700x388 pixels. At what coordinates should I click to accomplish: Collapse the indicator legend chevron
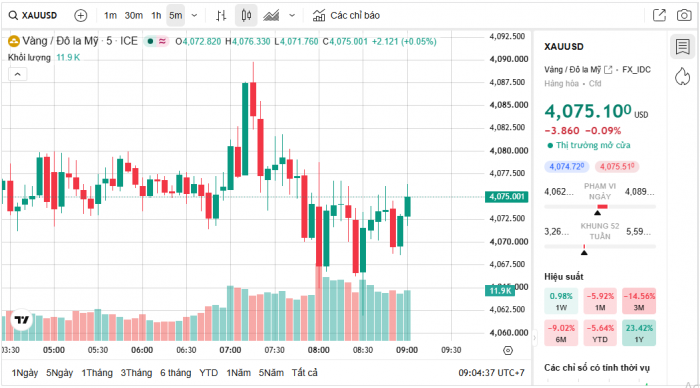click(17, 74)
